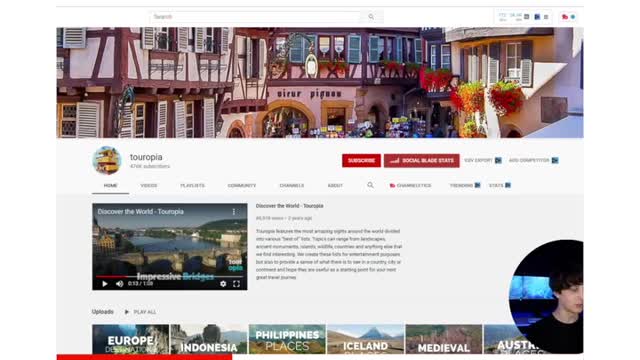This screenshot has height=360, width=640.
Task: Enter fullscreen on the trailer video
Action: click(236, 284)
